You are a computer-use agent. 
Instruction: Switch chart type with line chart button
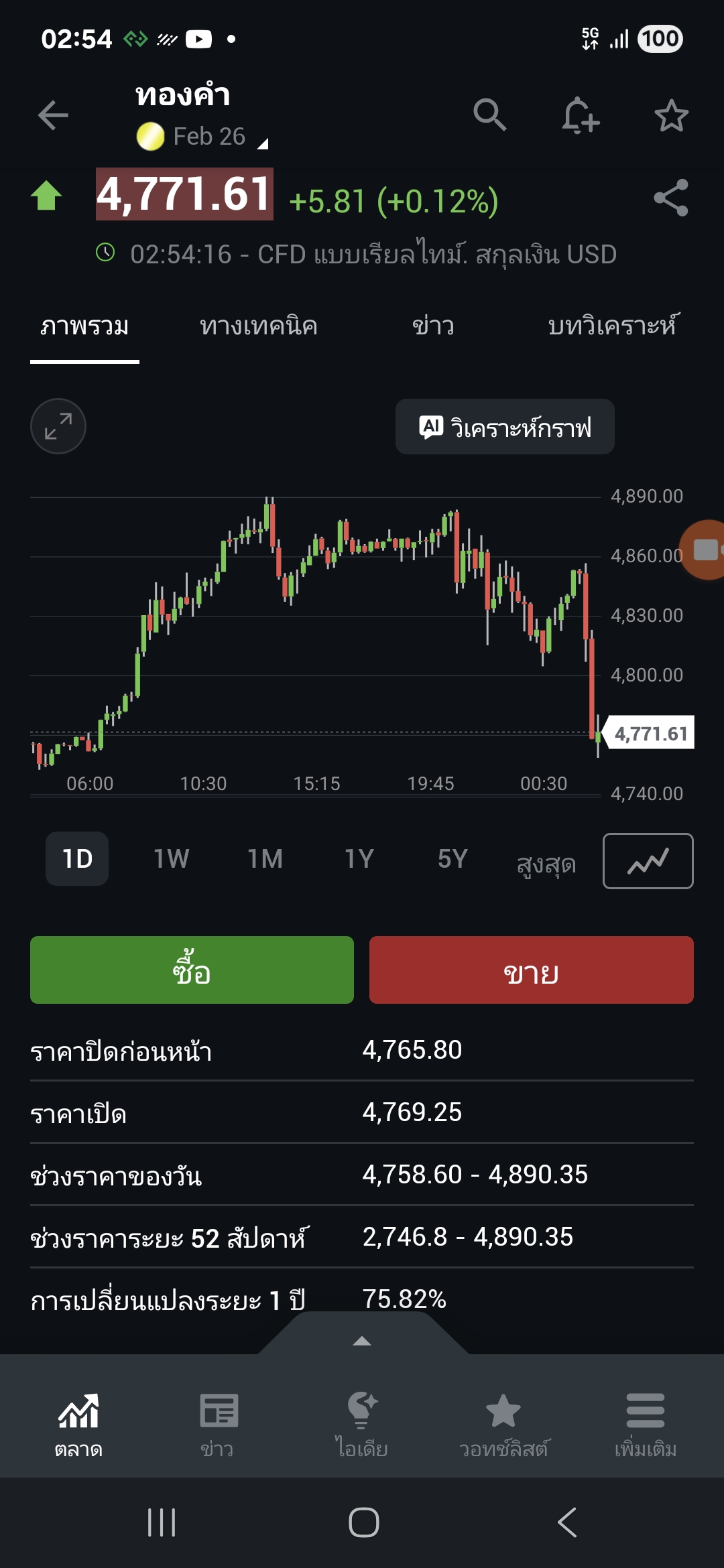pyautogui.click(x=648, y=861)
